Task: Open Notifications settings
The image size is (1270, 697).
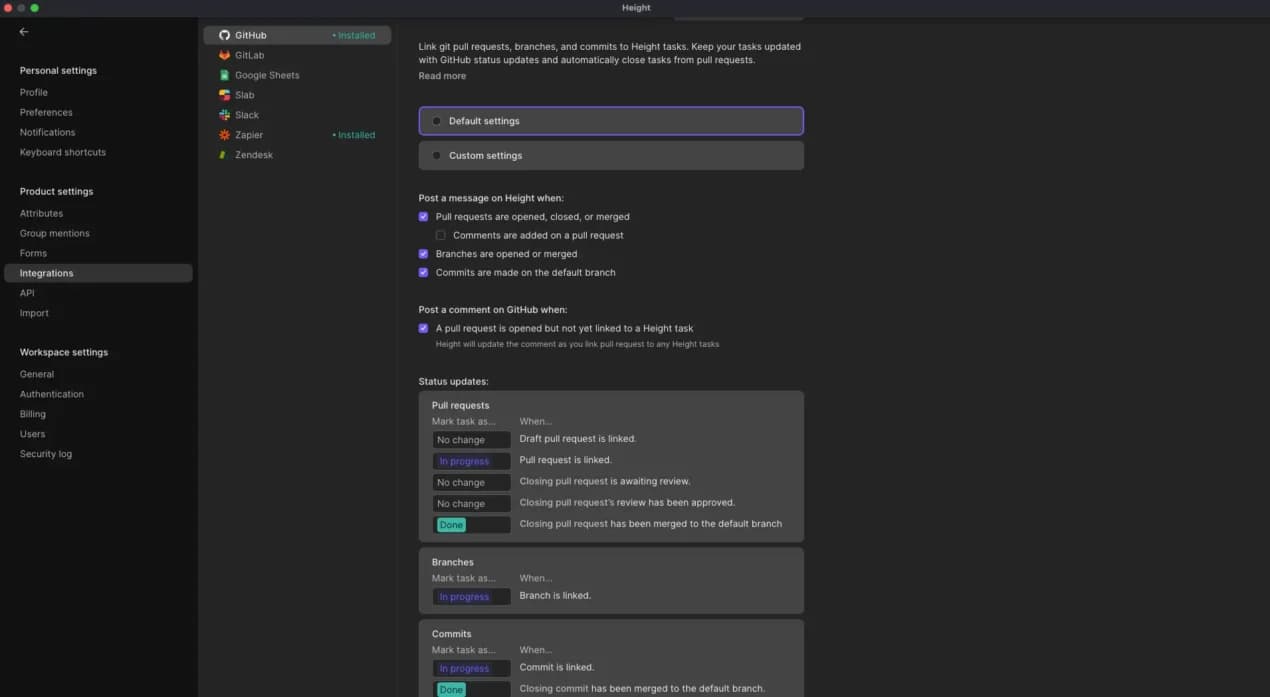Action: click(x=47, y=132)
